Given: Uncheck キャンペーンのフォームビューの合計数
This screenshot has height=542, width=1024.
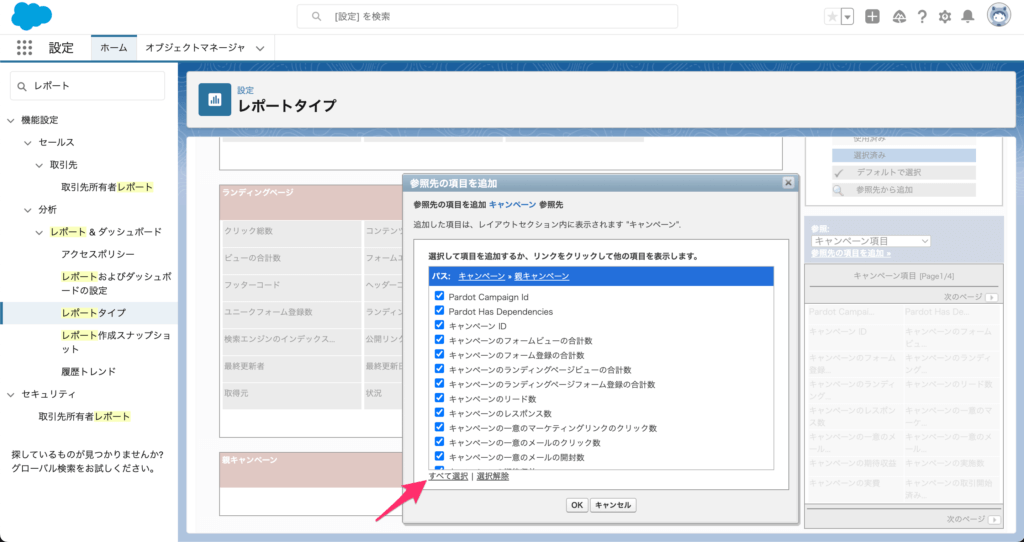Looking at the screenshot, I should coord(440,340).
